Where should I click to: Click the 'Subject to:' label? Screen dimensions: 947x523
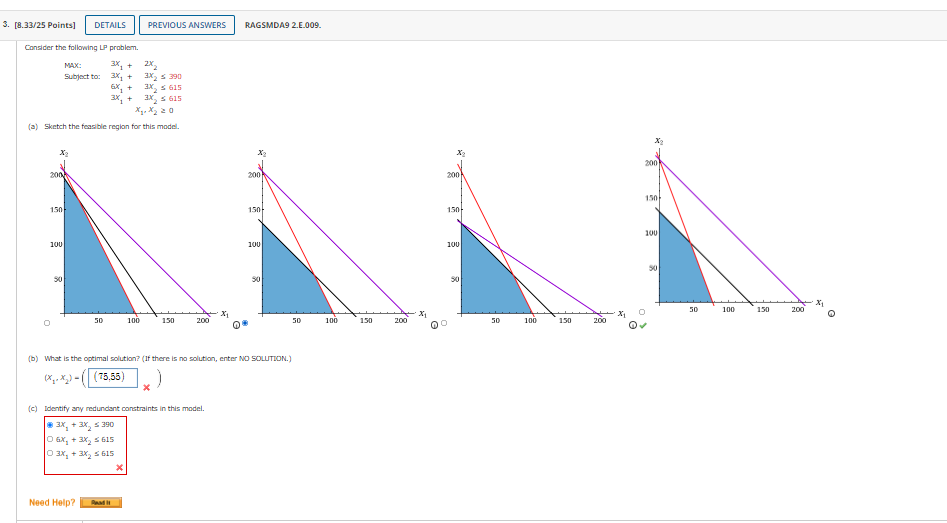pos(82,77)
